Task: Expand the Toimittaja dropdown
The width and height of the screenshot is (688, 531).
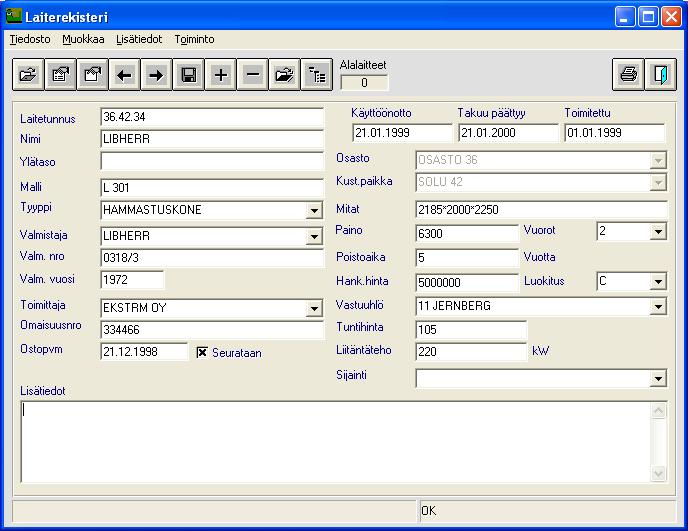Action: pyautogui.click(x=314, y=309)
